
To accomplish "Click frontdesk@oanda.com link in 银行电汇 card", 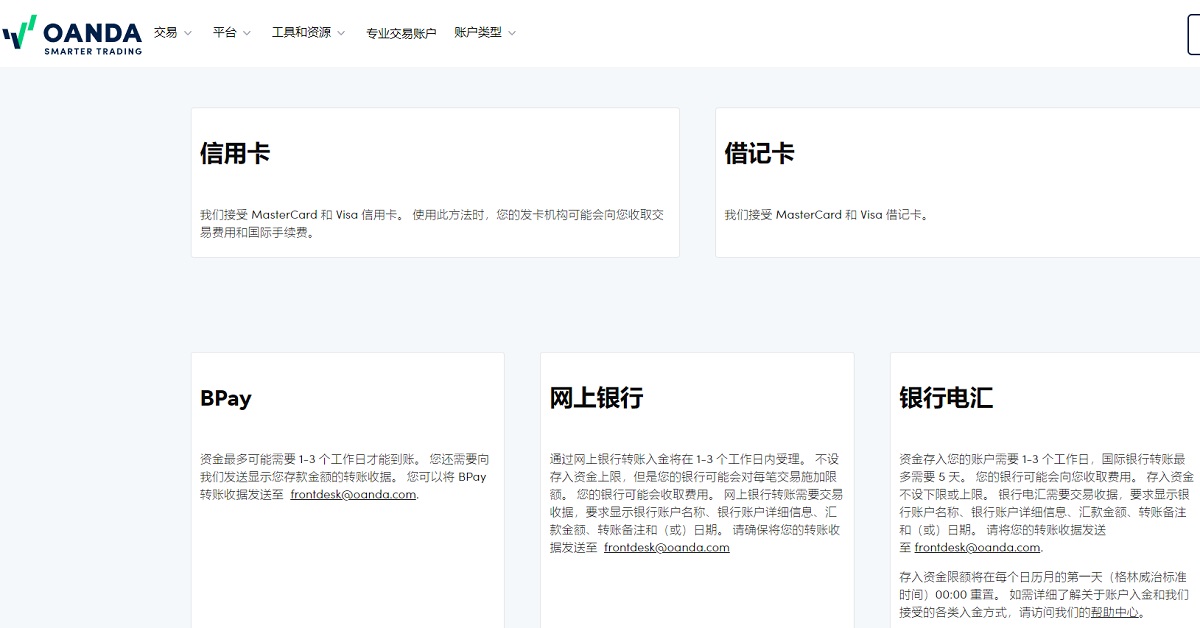I will pyautogui.click(x=977, y=547).
